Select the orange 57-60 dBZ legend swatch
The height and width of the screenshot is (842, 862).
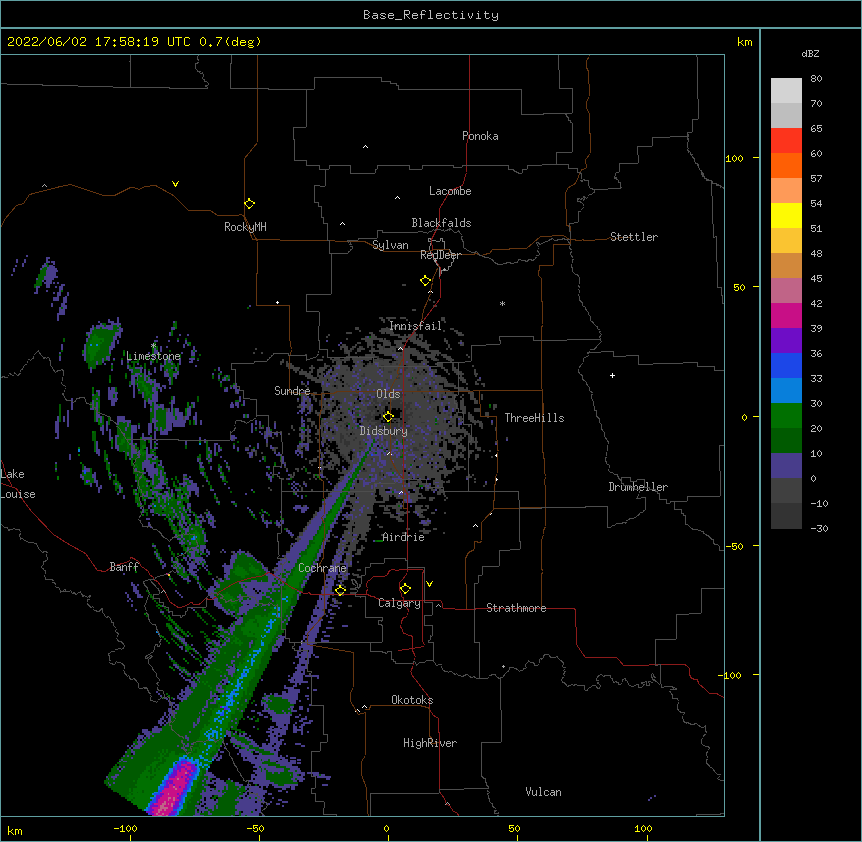786,165
